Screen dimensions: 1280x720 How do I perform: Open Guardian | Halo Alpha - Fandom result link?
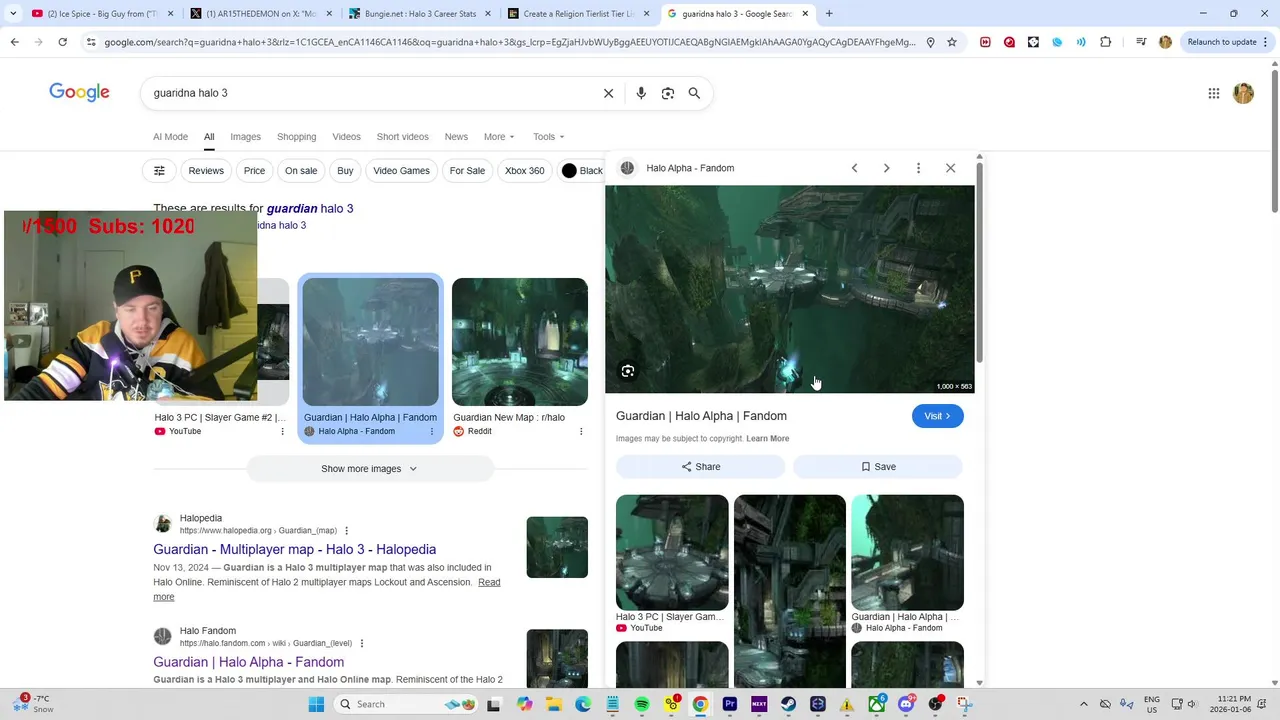tap(248, 662)
